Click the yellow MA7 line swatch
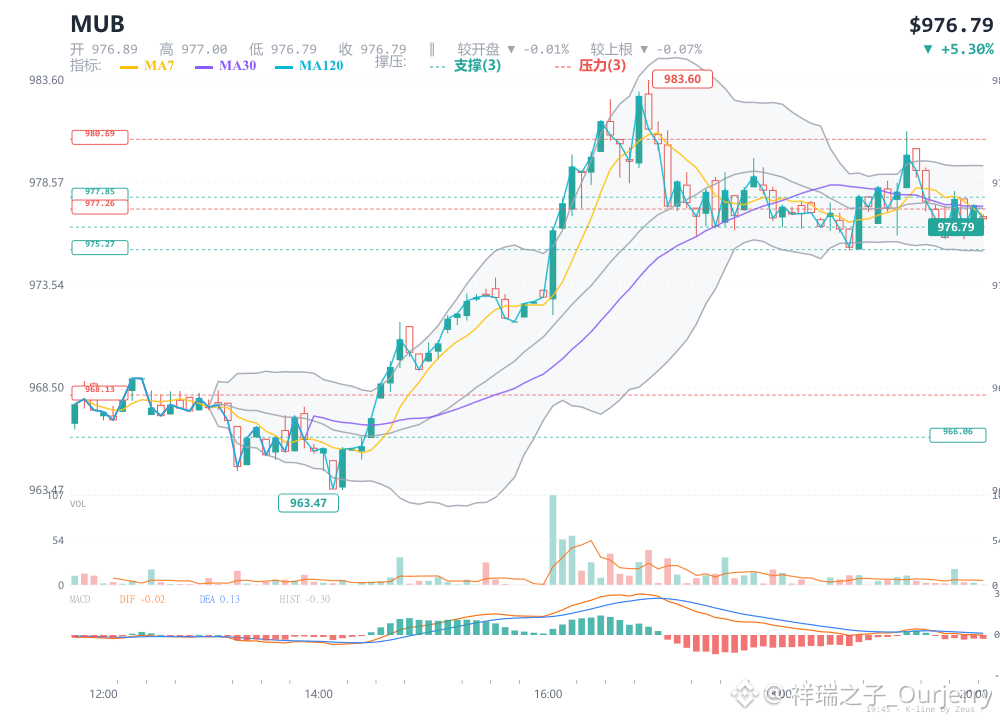 point(129,67)
